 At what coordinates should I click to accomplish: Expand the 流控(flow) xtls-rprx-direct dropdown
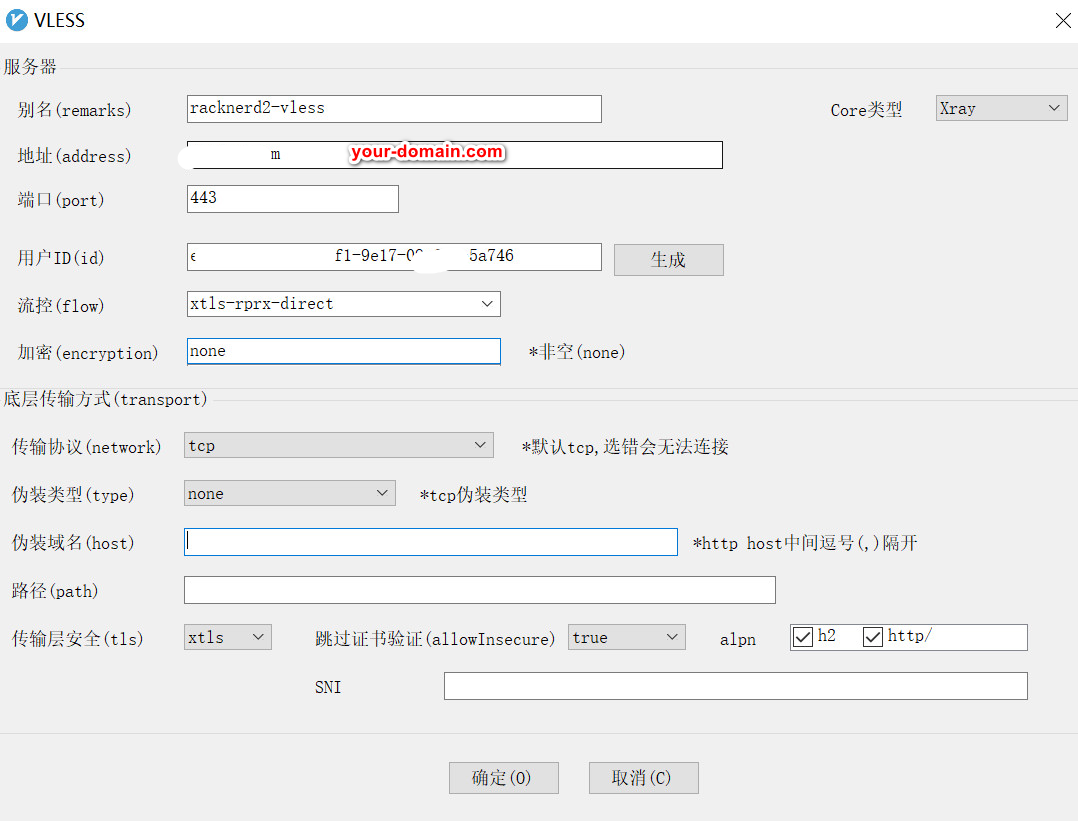point(343,304)
